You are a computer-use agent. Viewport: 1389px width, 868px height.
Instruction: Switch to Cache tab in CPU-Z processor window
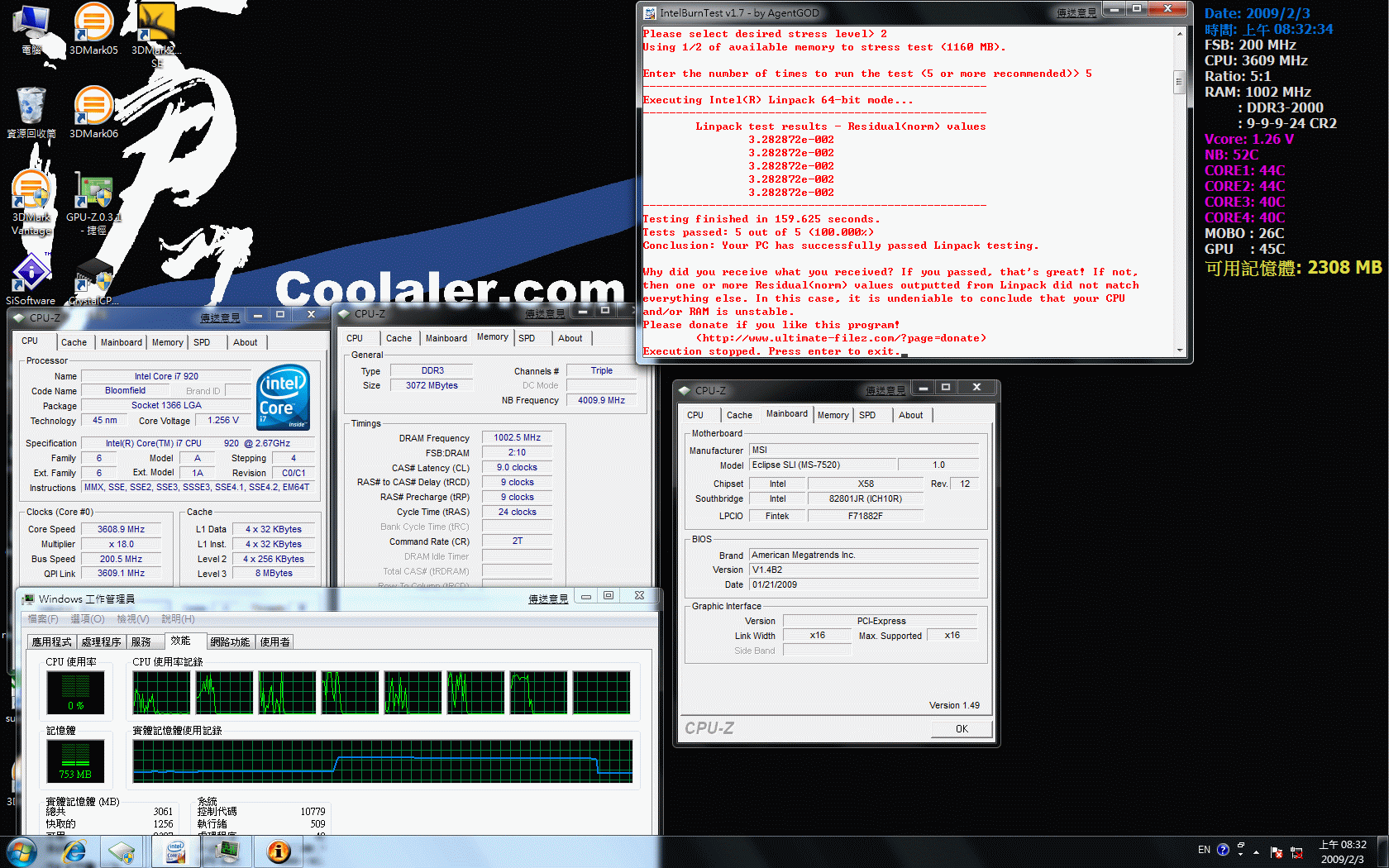click(x=74, y=342)
